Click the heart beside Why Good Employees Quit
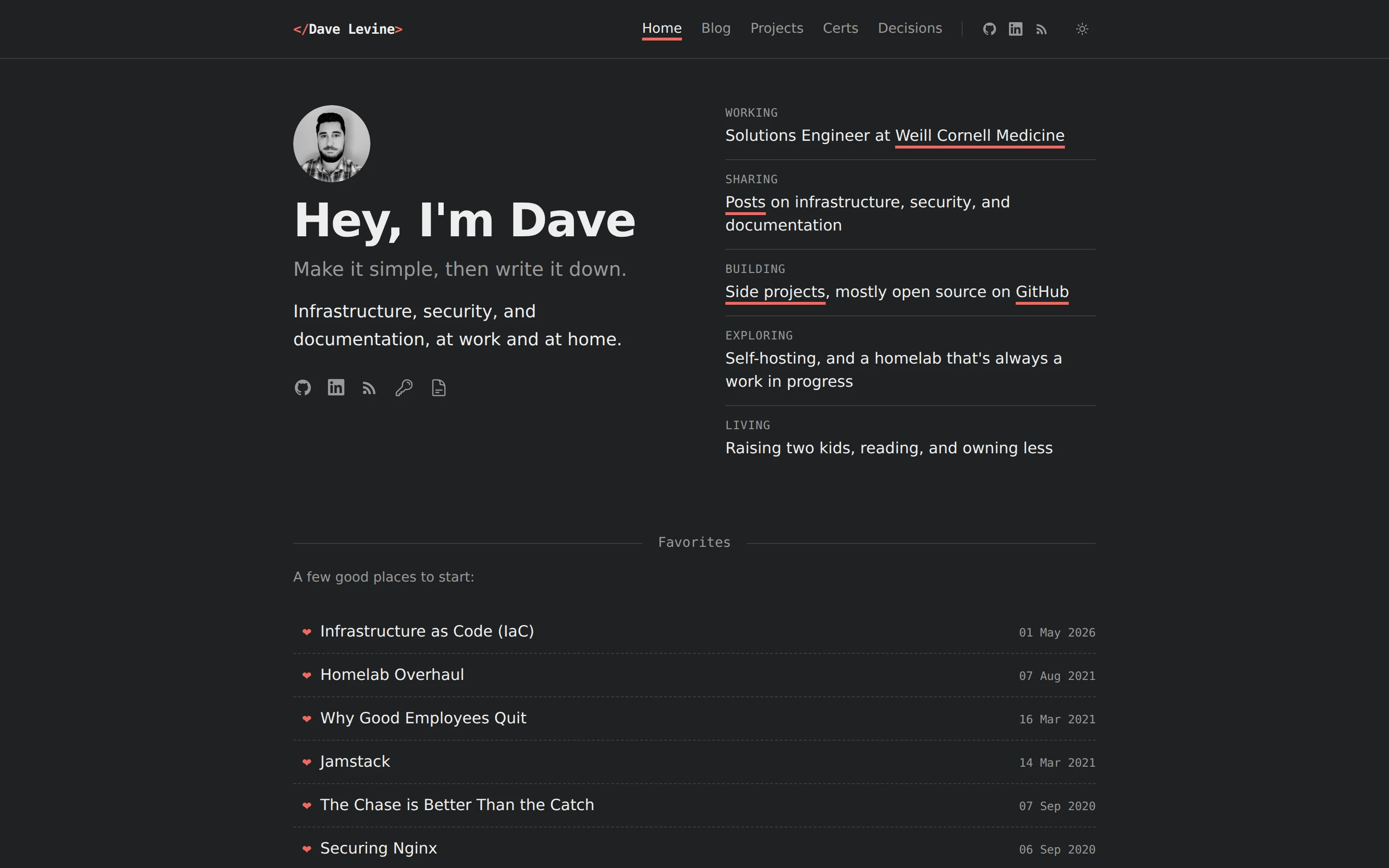The width and height of the screenshot is (1389, 868). point(307,719)
